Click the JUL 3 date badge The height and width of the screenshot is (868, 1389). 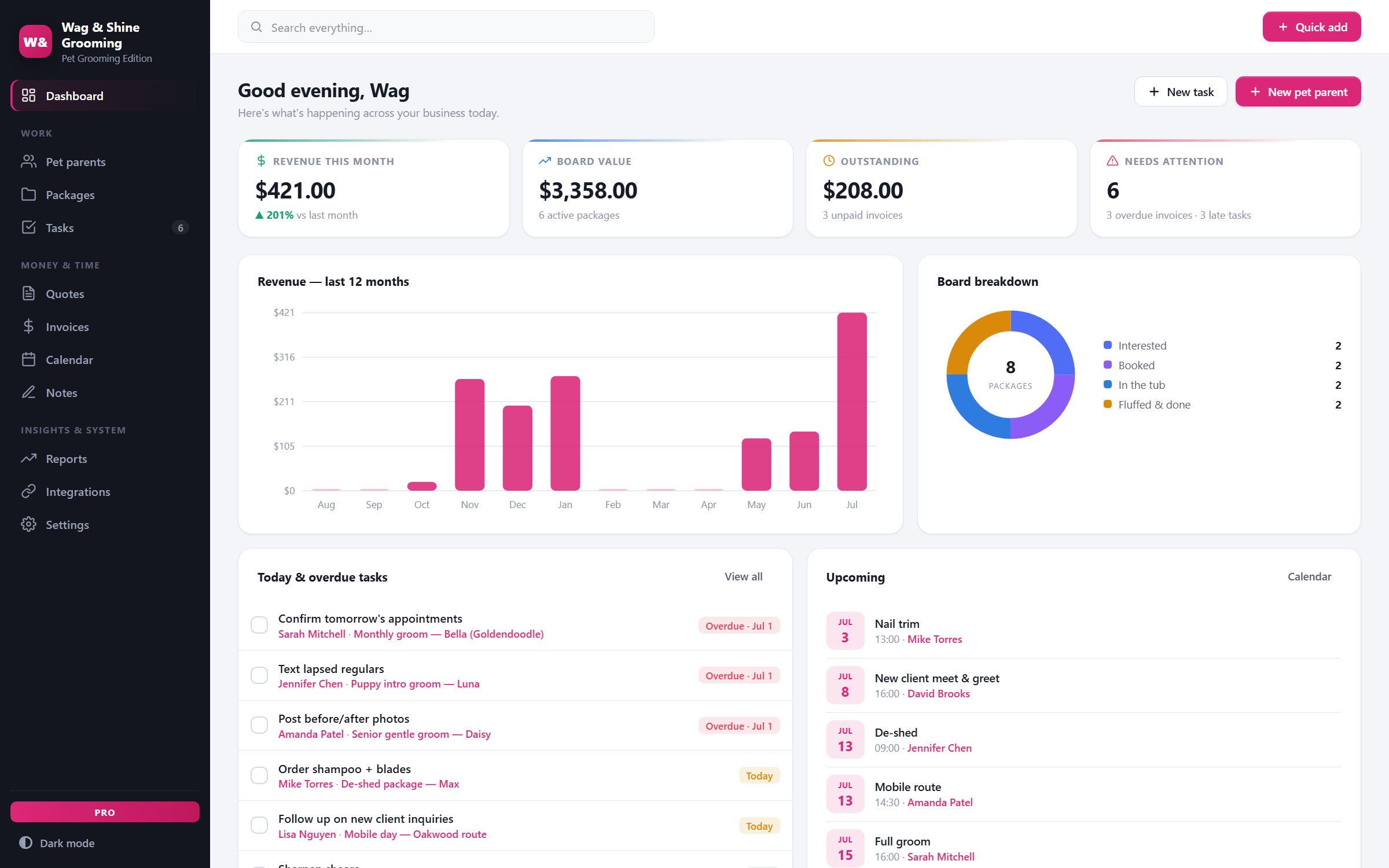pyautogui.click(x=845, y=630)
